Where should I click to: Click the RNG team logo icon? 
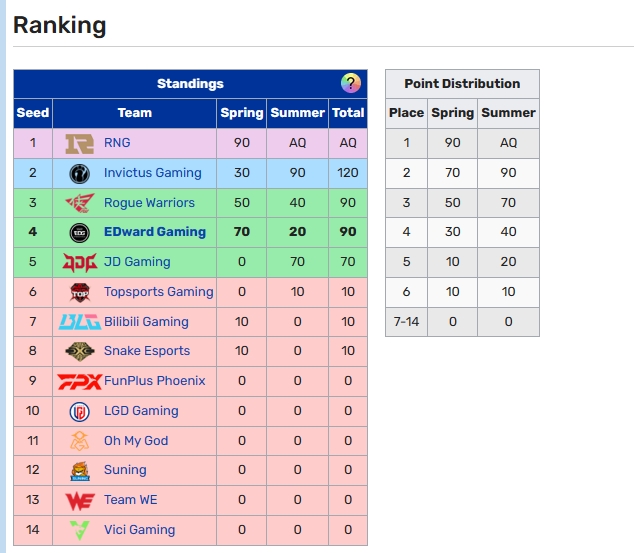click(x=79, y=143)
